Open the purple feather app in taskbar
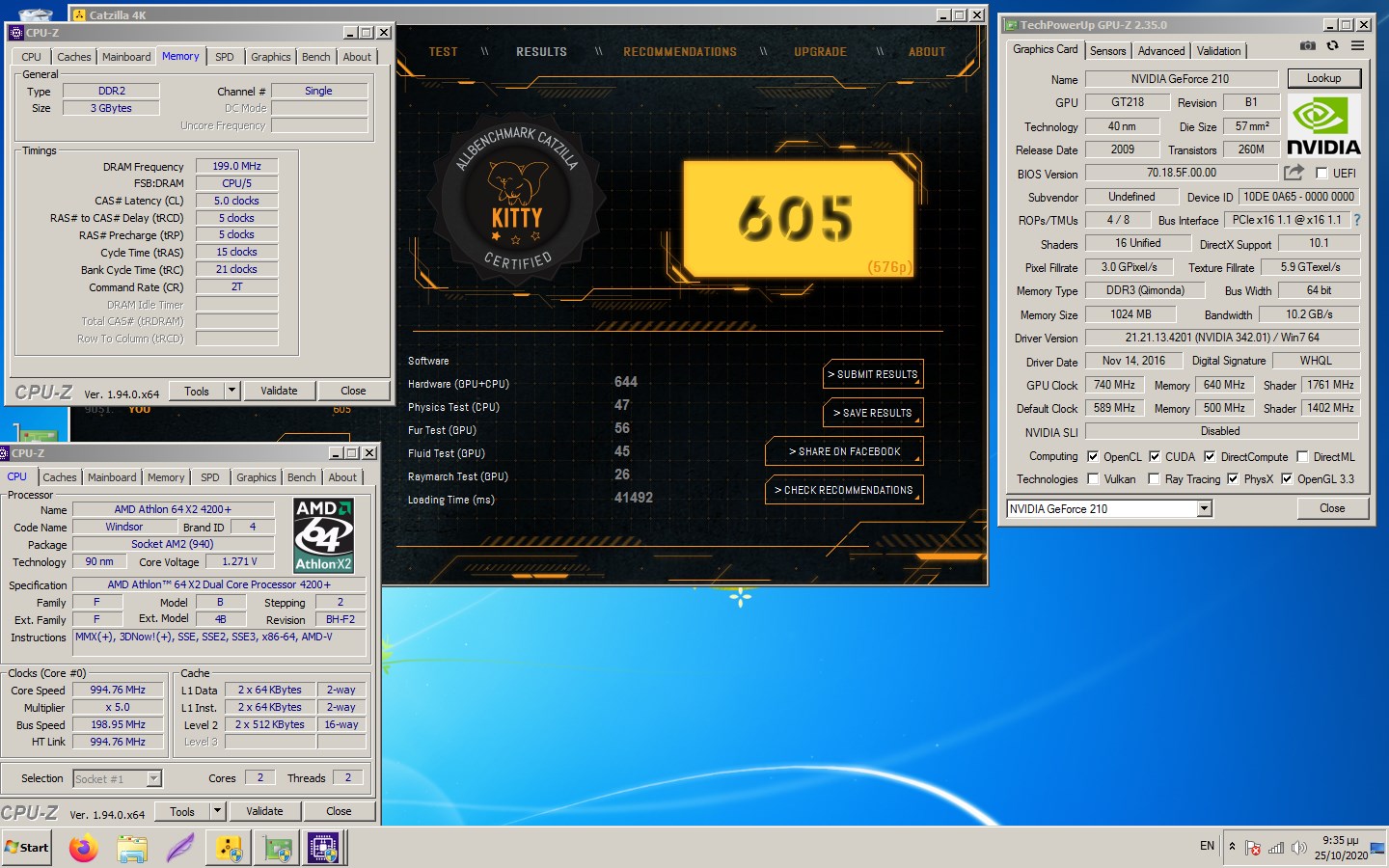The image size is (1389, 868). click(180, 848)
